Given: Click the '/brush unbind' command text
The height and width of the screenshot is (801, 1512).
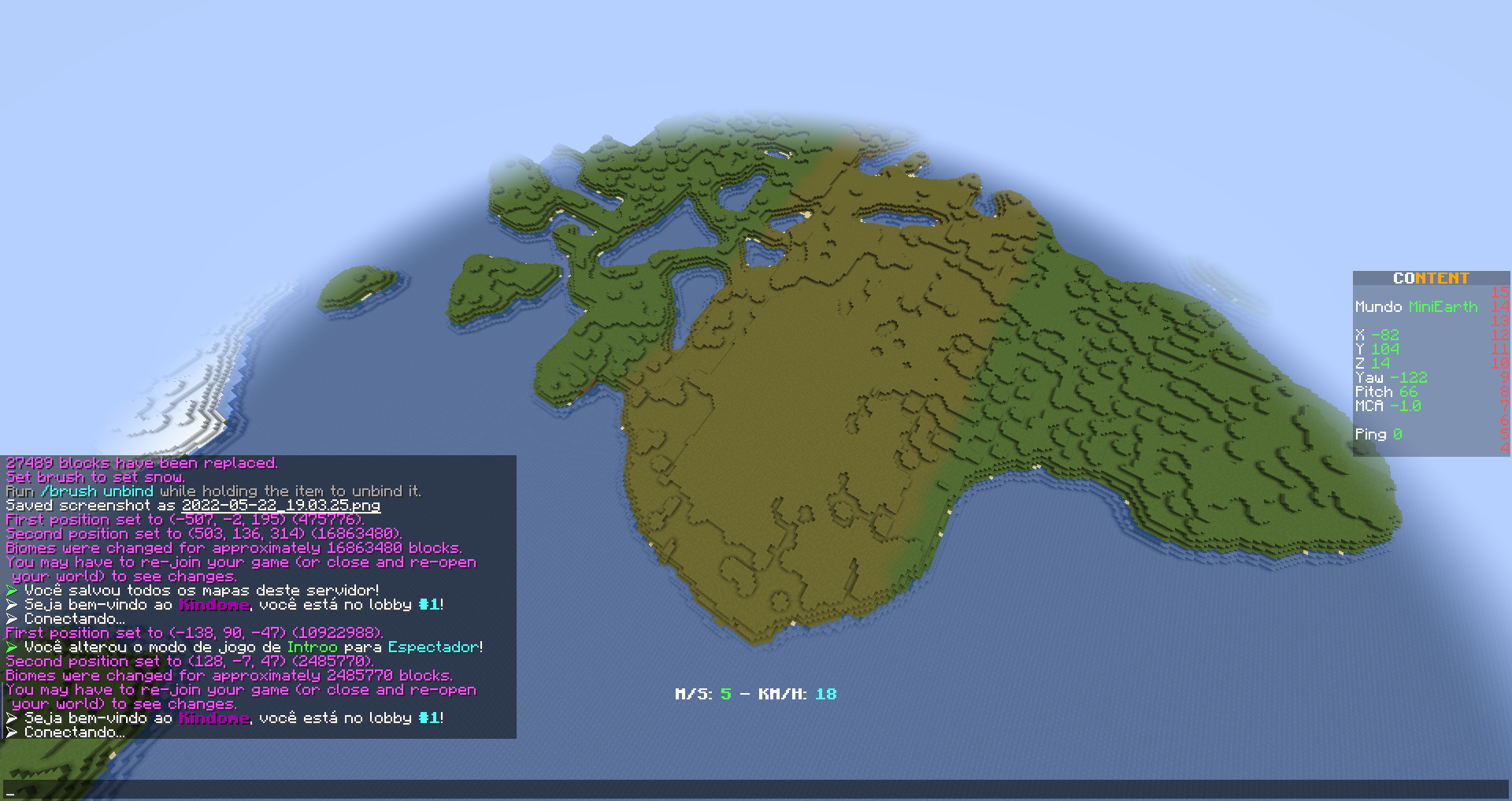Looking at the screenshot, I should [97, 491].
